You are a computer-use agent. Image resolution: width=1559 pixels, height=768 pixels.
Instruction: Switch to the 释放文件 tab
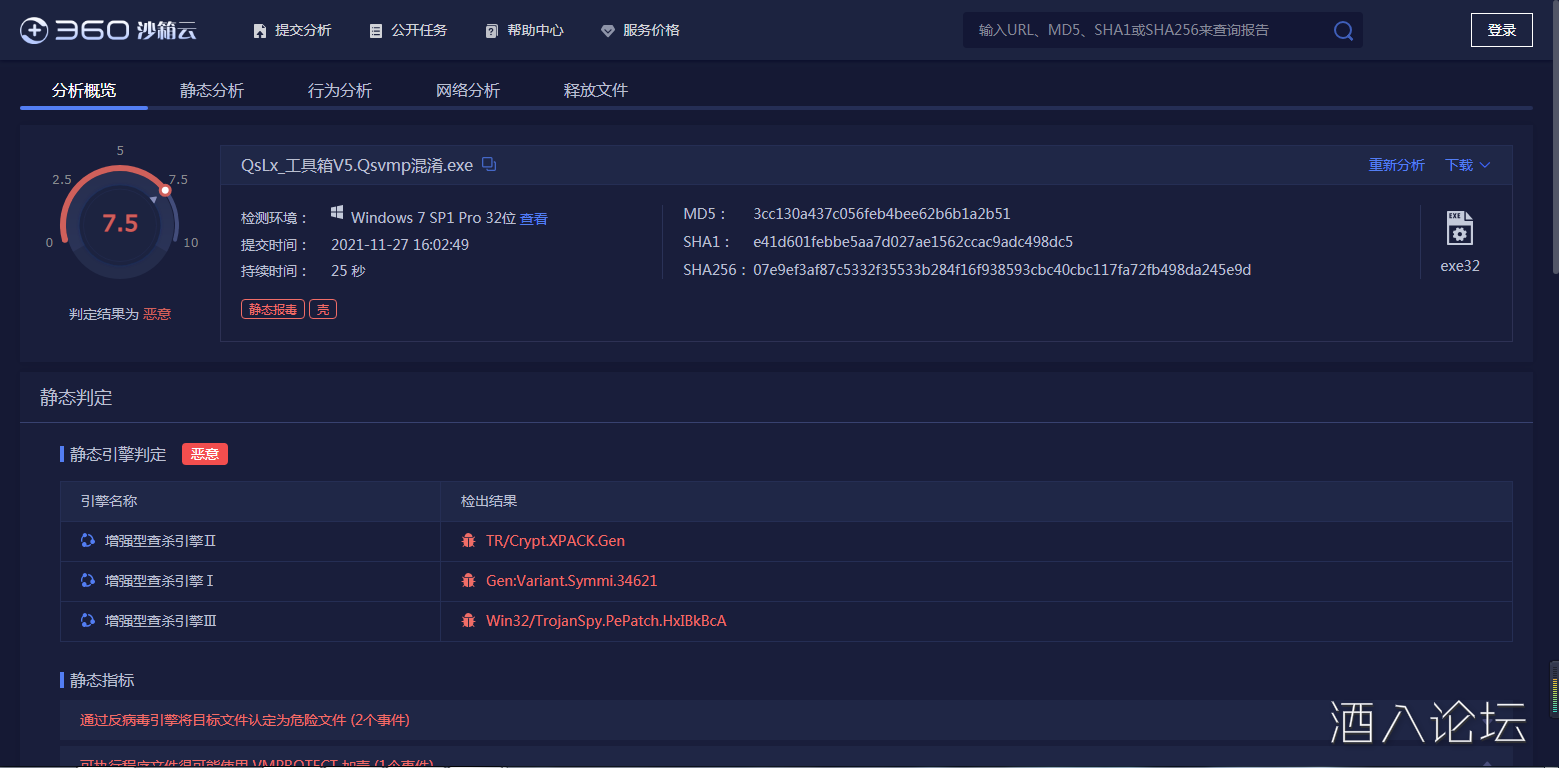click(596, 91)
